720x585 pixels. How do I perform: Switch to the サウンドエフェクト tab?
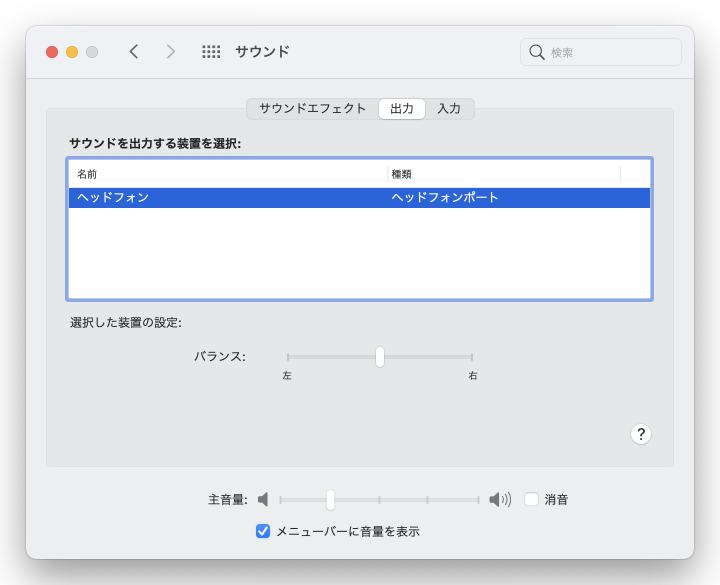click(313, 109)
